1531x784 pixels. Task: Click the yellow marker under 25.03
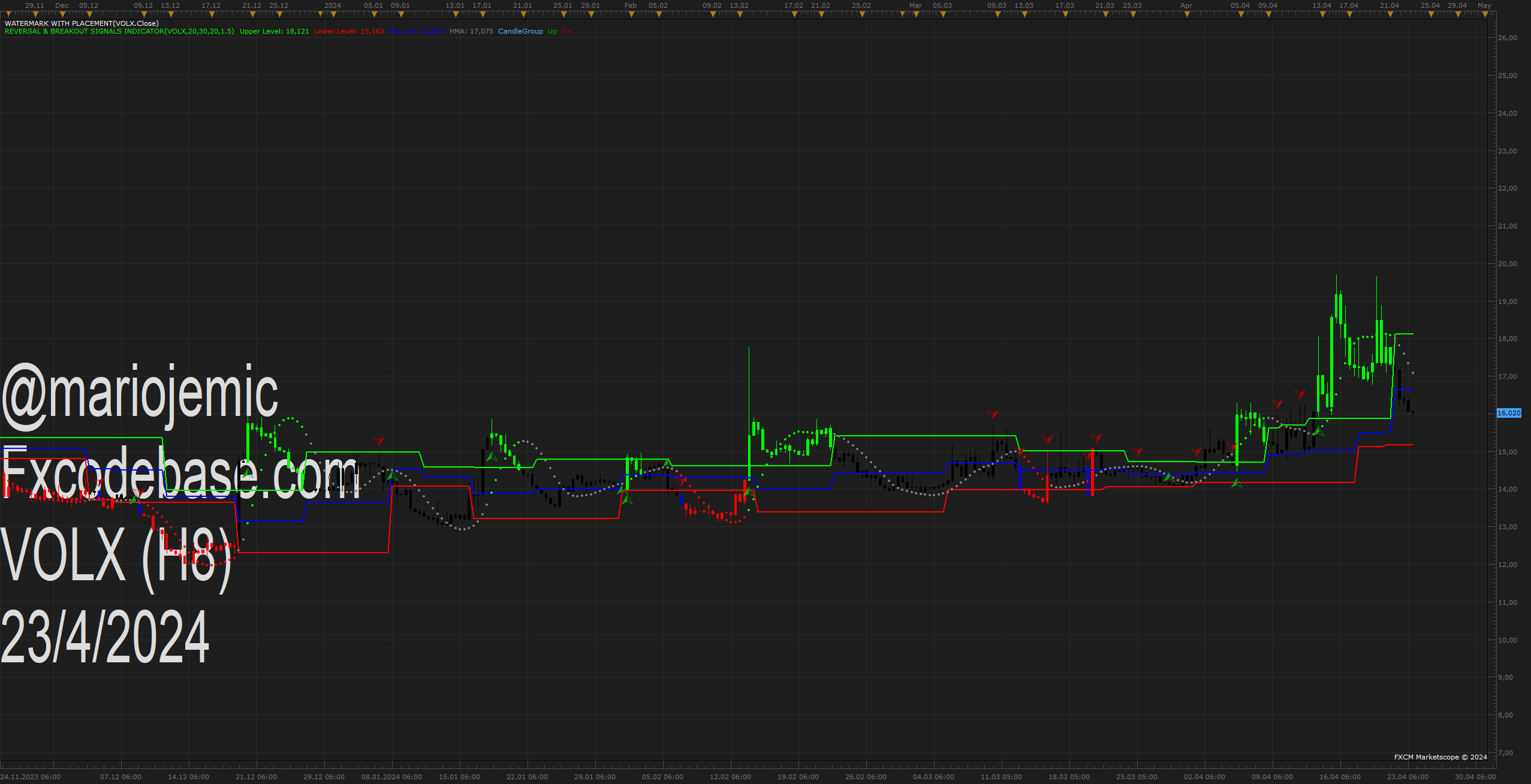[1133, 14]
